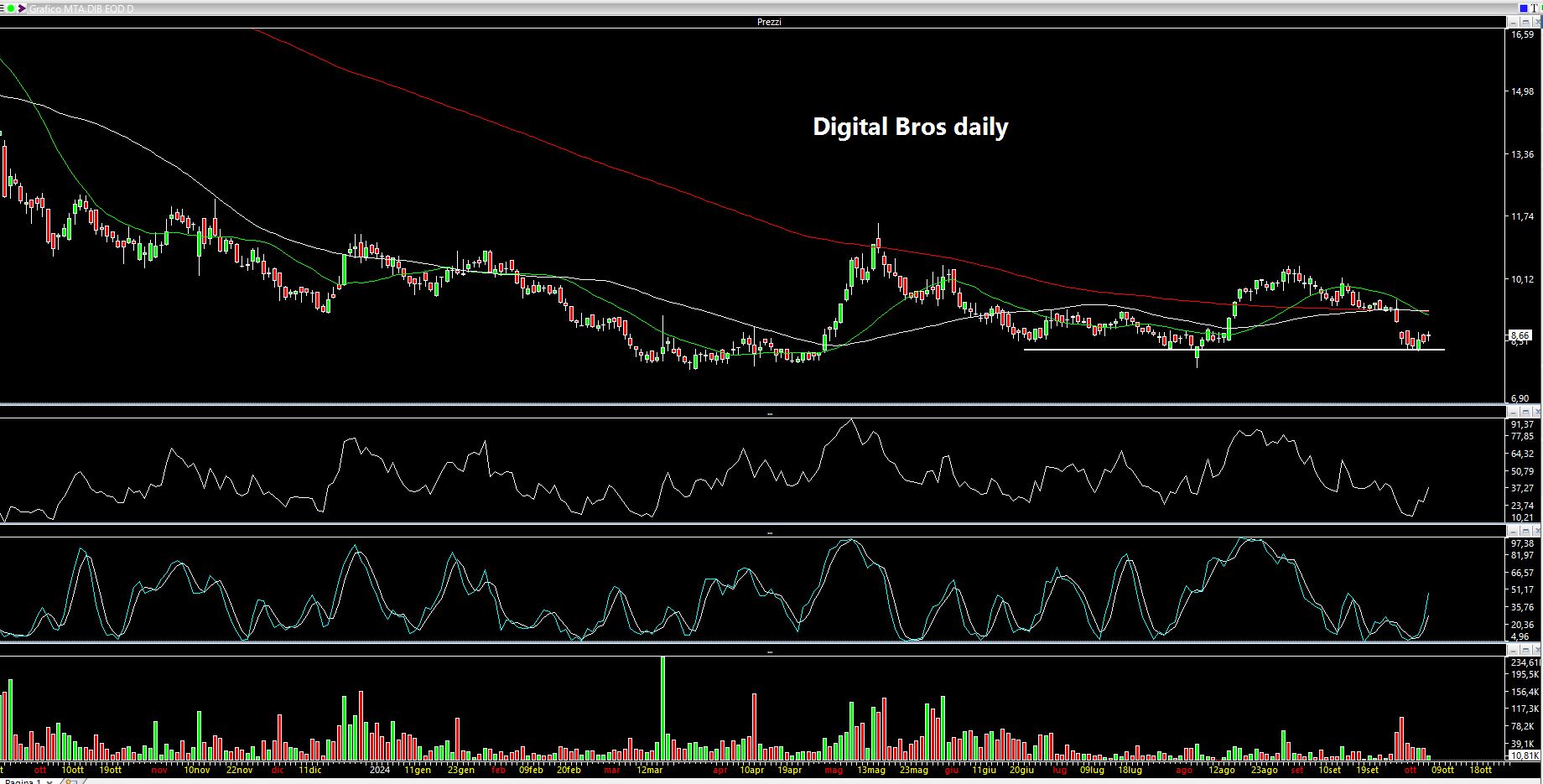Click the 2024 year label on time axis
Image resolution: width=1543 pixels, height=784 pixels.
point(380,770)
